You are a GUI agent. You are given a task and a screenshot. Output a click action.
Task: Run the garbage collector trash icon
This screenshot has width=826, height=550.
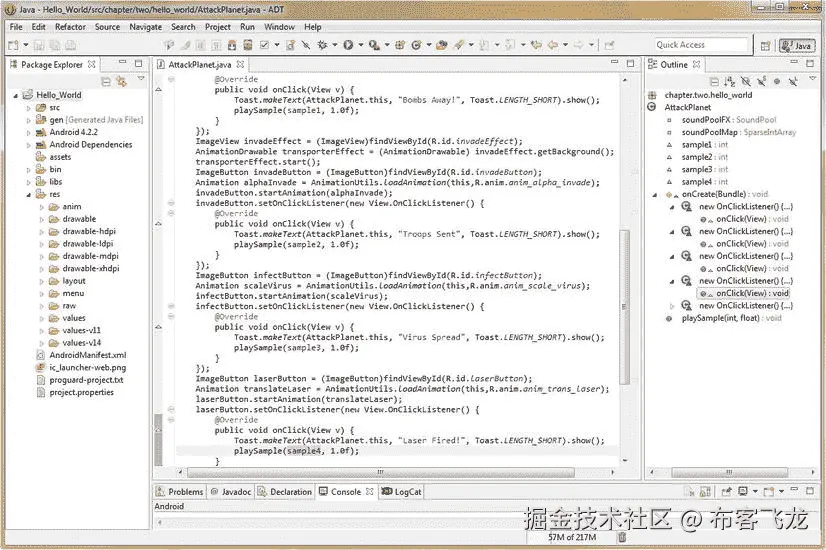pyautogui.click(x=622, y=537)
